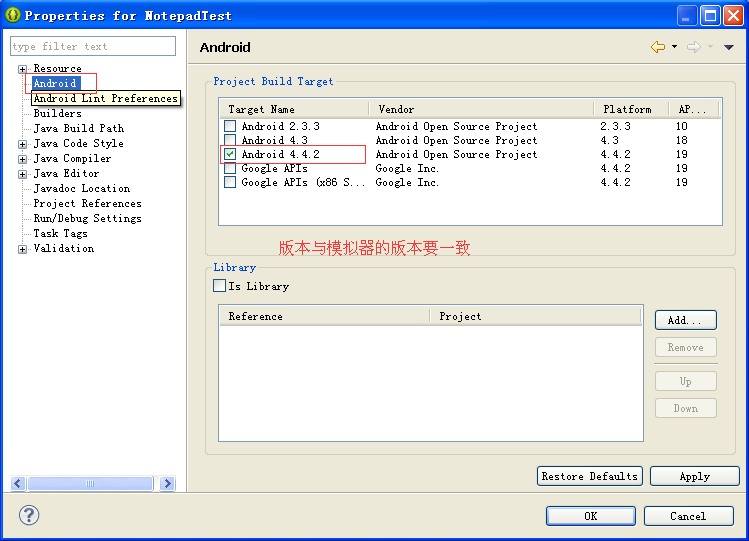Open the forward history dropdown arrow
749x541 pixels.
[x=710, y=47]
